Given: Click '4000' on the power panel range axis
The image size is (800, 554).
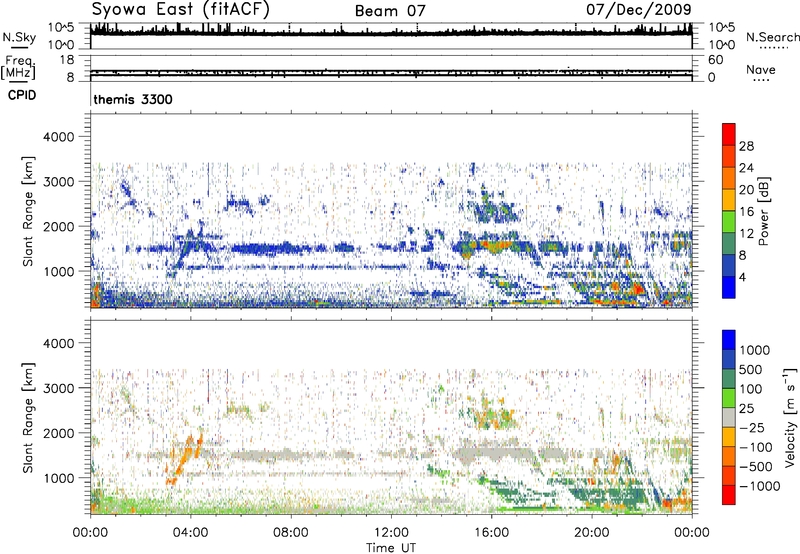Looking at the screenshot, I should (x=59, y=137).
